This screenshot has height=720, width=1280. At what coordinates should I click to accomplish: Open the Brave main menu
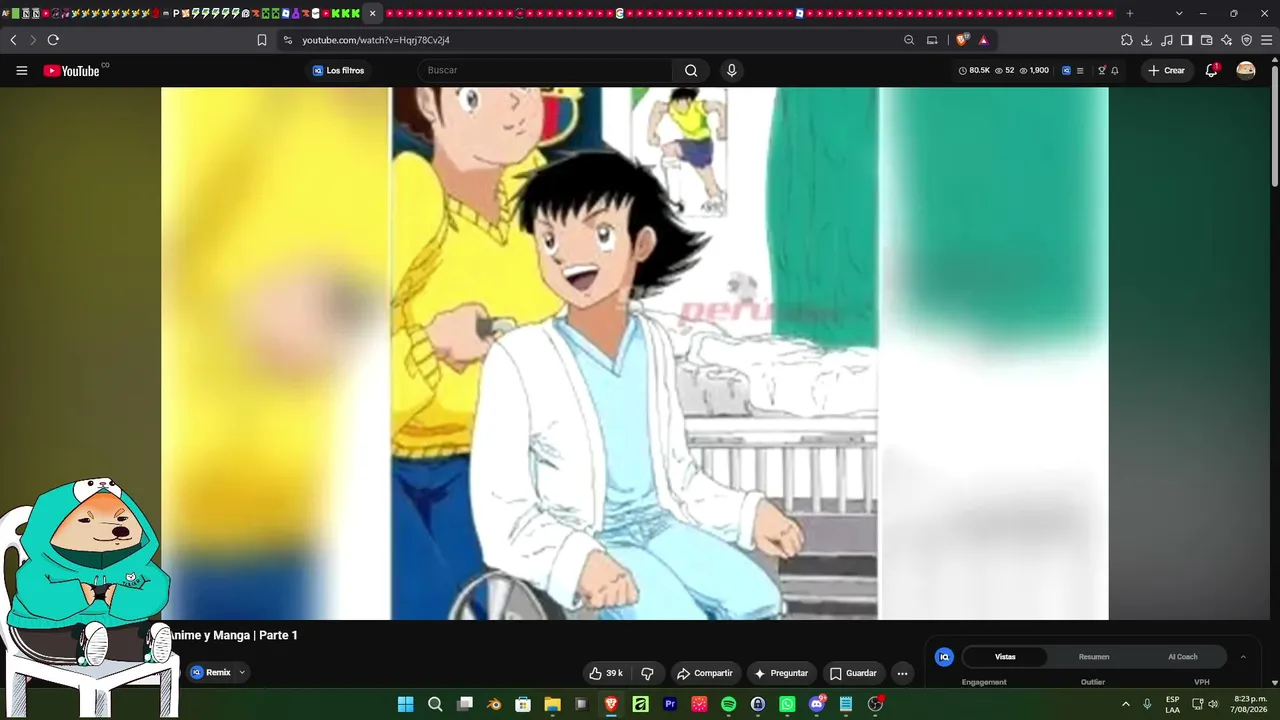pyautogui.click(x=1267, y=40)
